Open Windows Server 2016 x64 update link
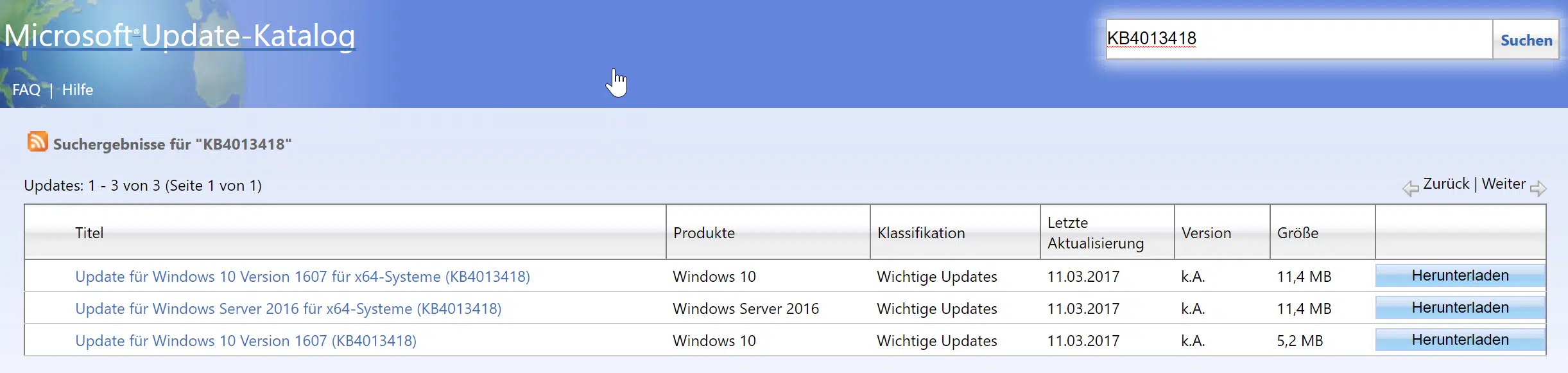1568x373 pixels. tap(288, 309)
